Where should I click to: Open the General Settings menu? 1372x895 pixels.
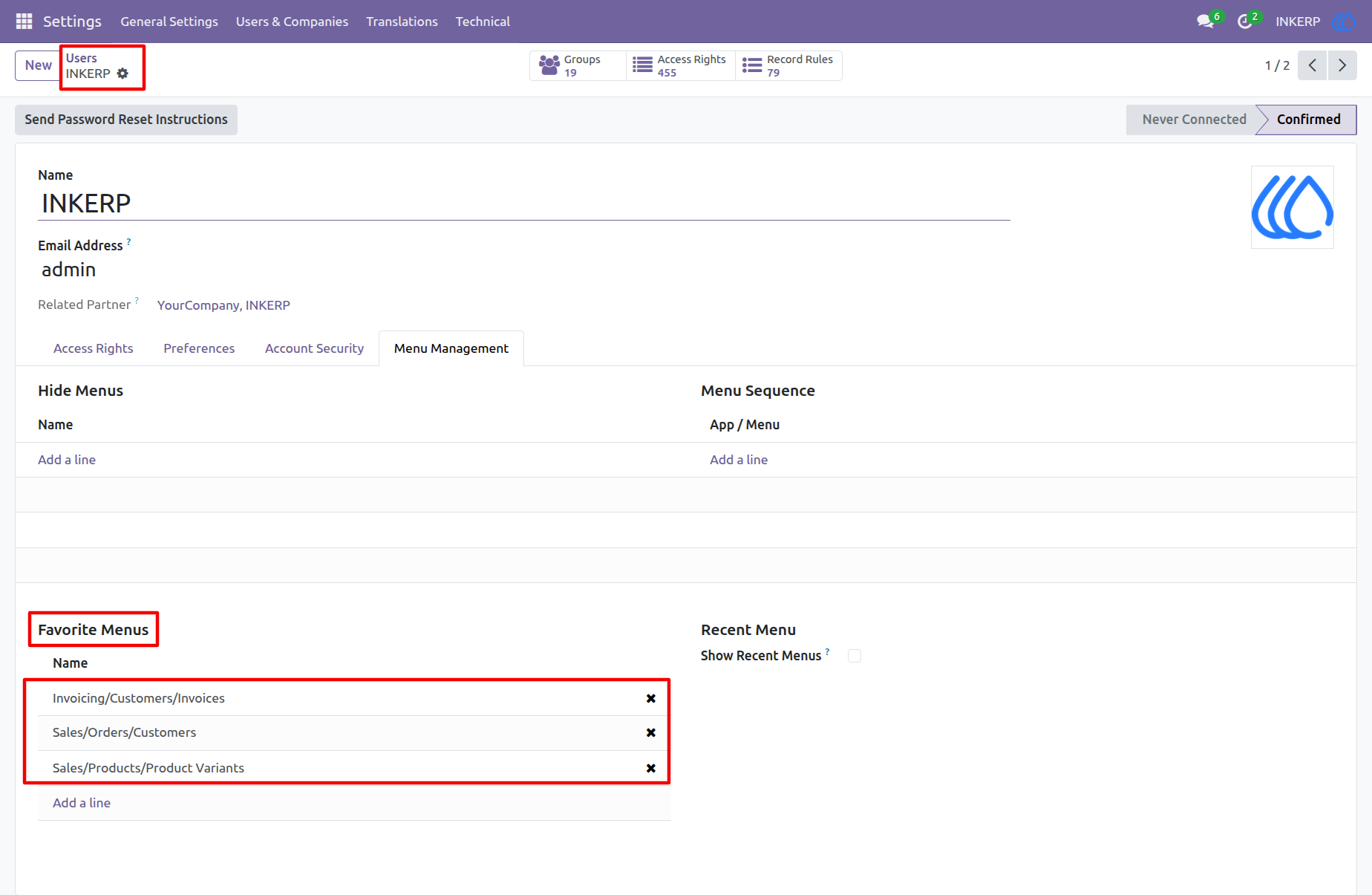click(169, 22)
